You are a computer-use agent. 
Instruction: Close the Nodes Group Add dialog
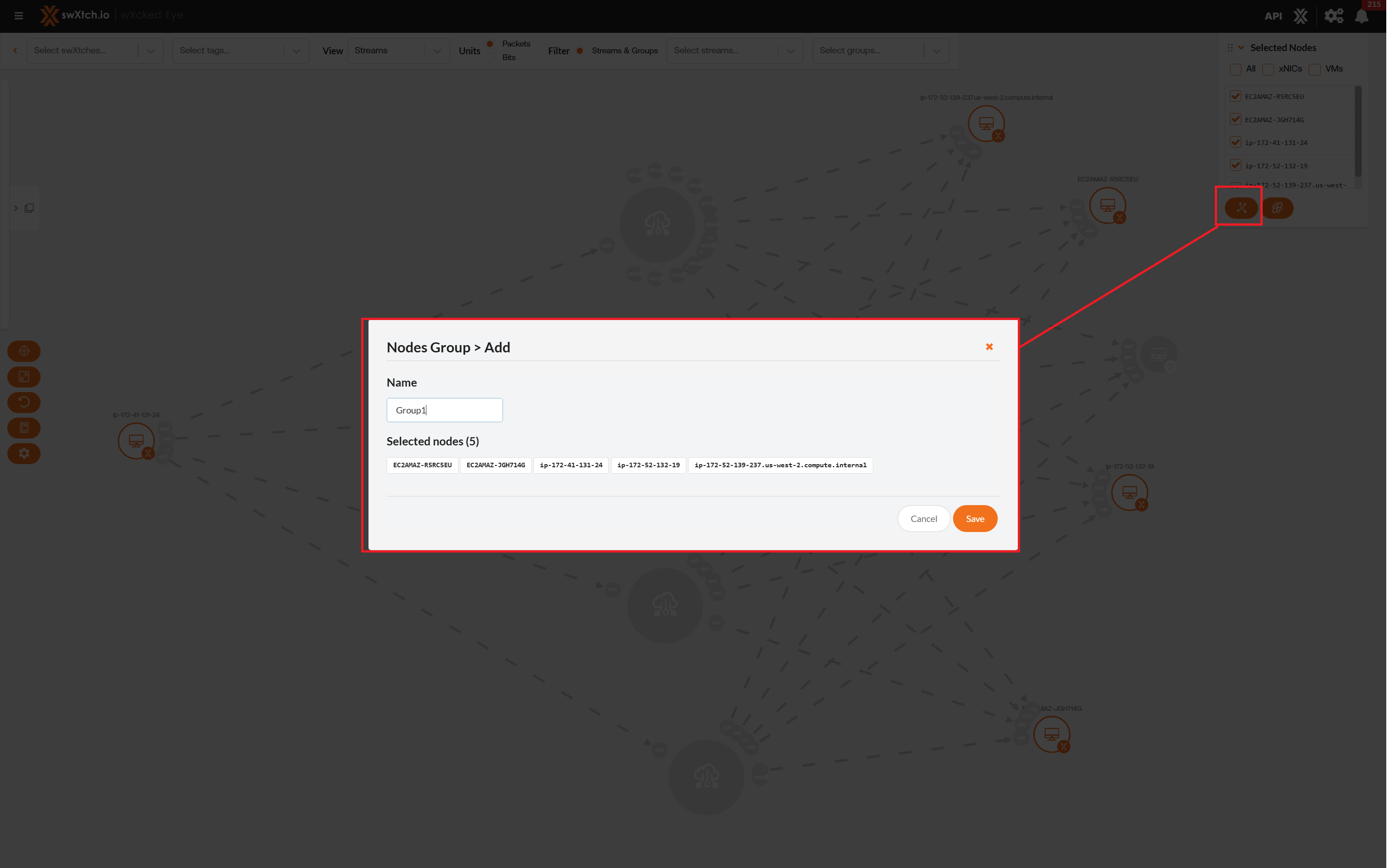click(989, 347)
